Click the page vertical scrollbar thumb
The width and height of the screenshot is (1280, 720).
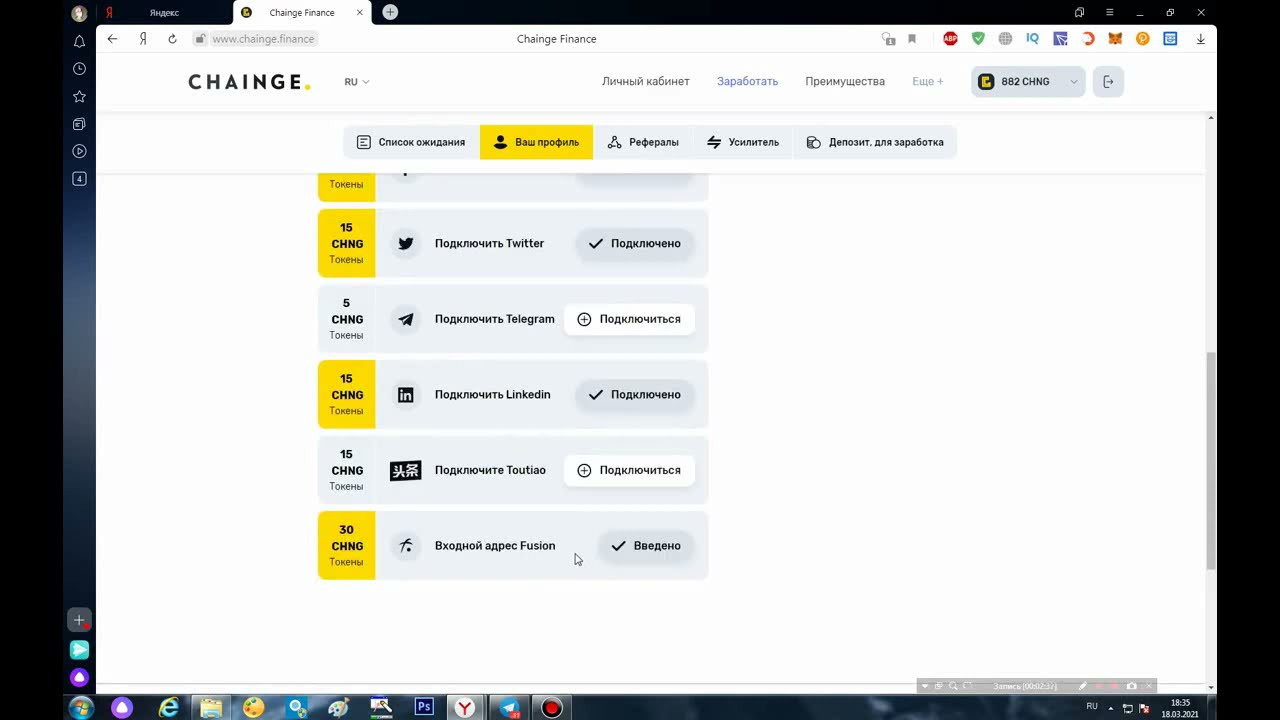1211,460
